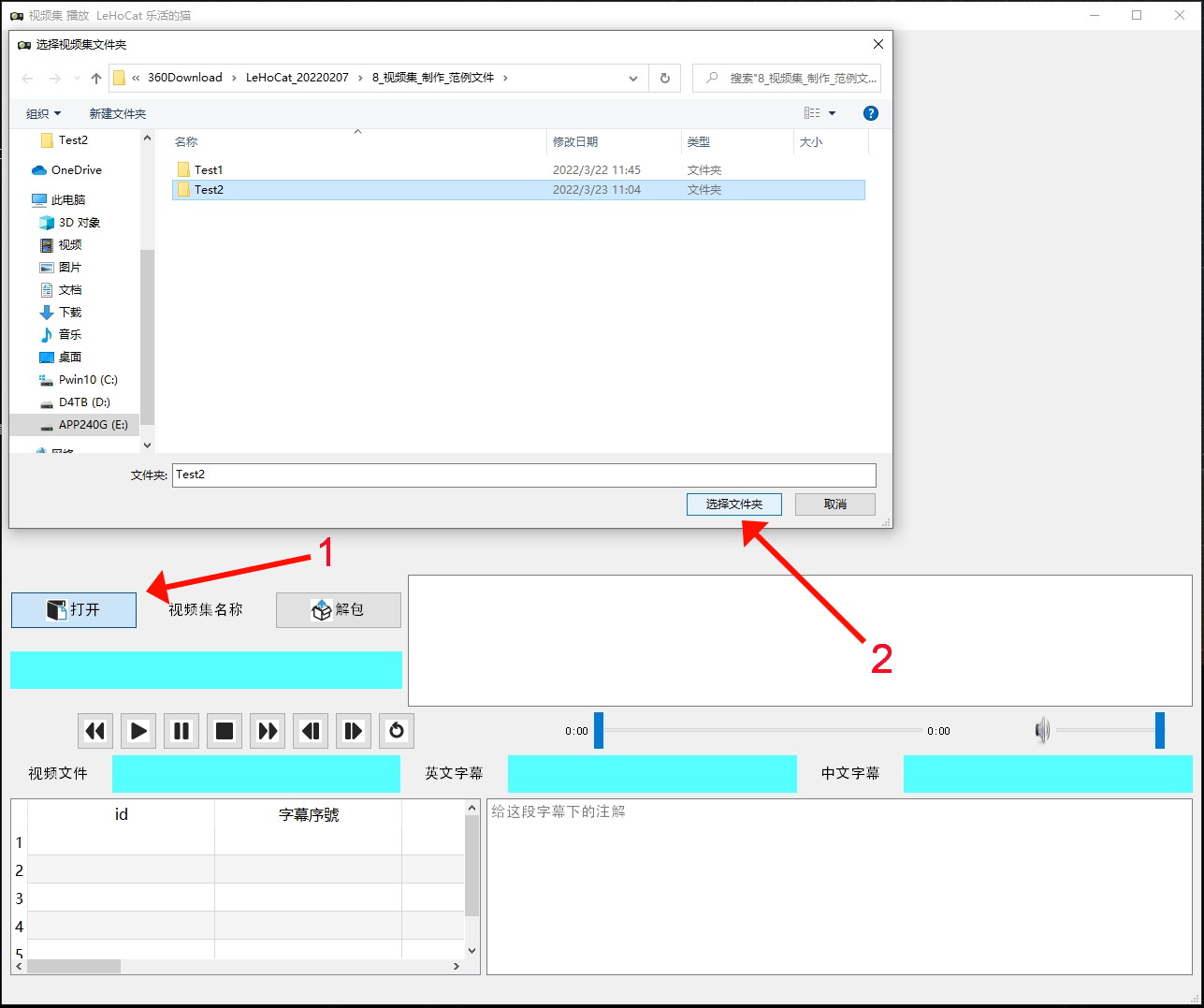Viewport: 1204px width, 1008px height.
Task: Click the 选择文件夹 button
Action: [x=734, y=504]
